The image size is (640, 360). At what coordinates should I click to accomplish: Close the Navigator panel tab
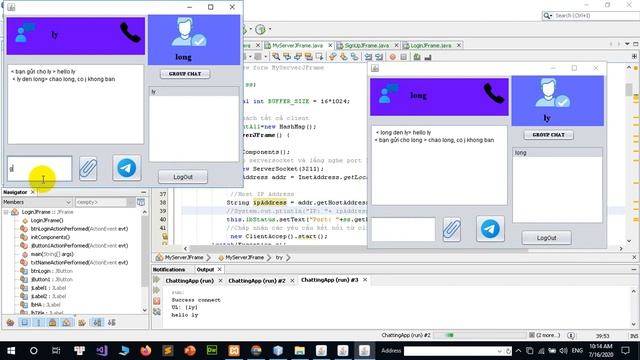[x=33, y=192]
